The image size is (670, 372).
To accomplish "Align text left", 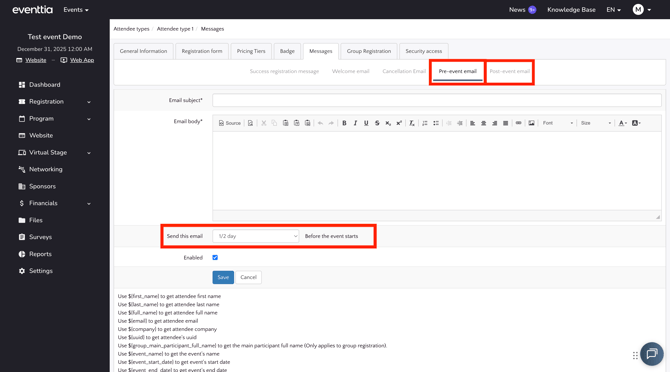I will 473,123.
